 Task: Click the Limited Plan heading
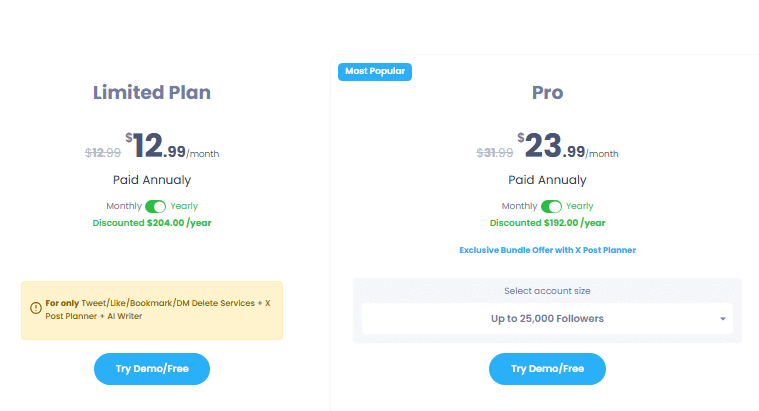[152, 93]
